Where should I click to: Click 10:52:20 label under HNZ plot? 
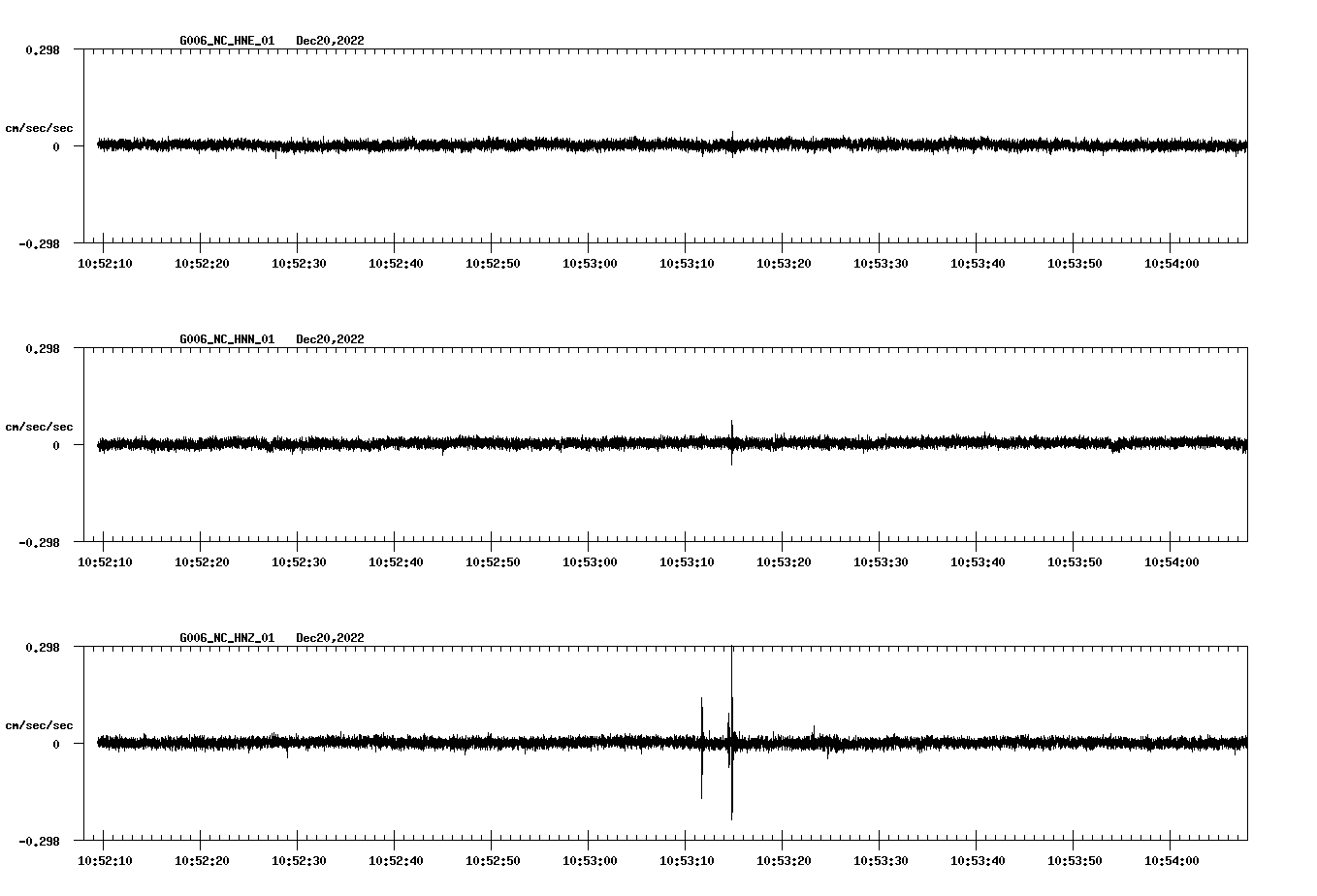pyautogui.click(x=202, y=861)
